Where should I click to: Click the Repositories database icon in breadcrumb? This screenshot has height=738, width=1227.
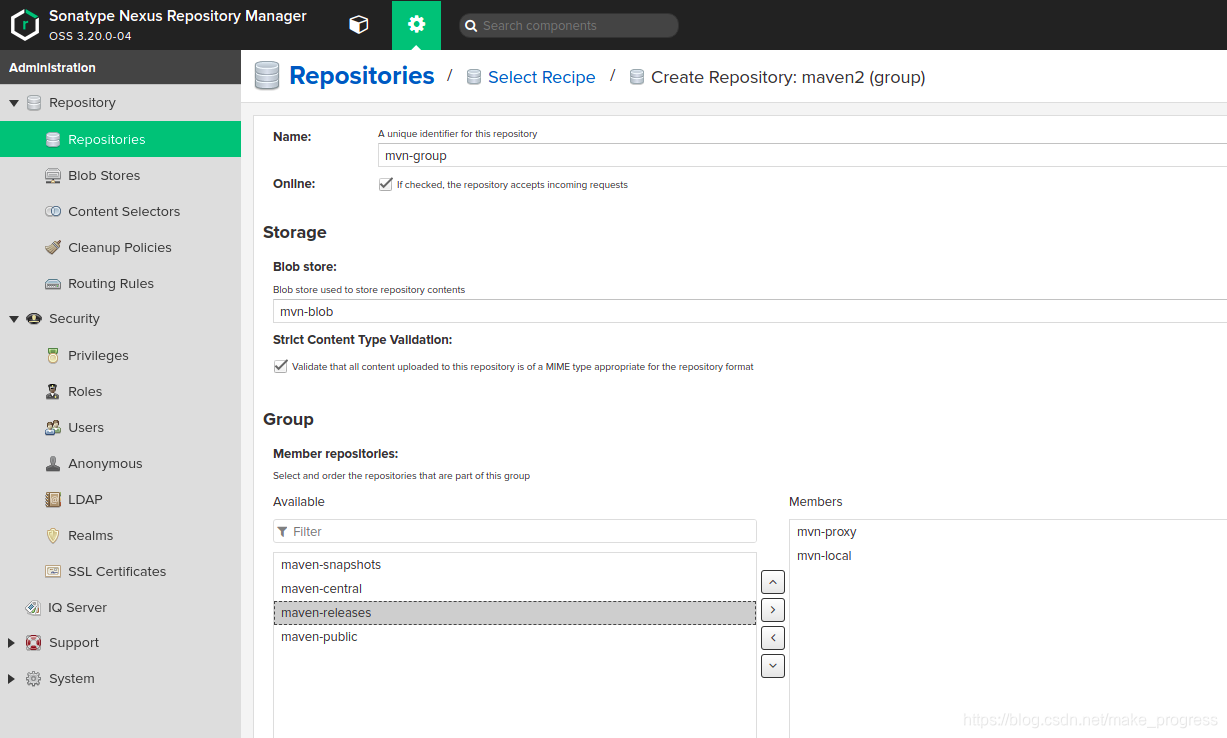pos(267,76)
